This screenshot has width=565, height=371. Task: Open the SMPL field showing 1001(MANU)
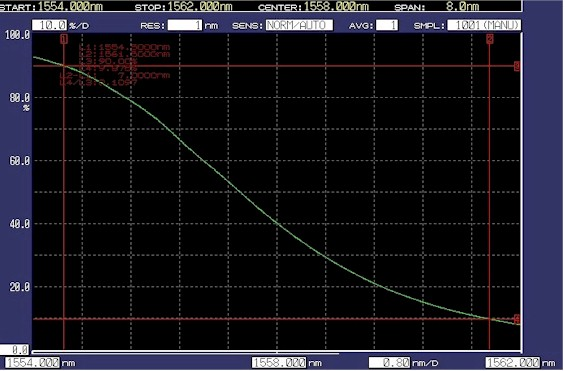pyautogui.click(x=484, y=25)
